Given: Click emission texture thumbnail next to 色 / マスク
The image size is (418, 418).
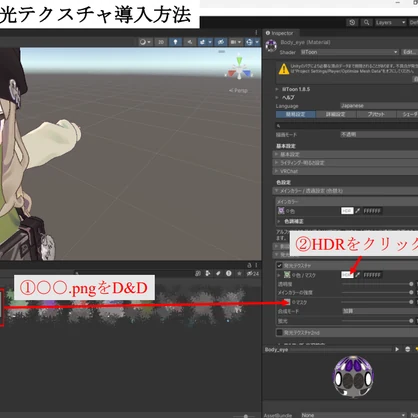Looking at the screenshot, I should click(x=287, y=275).
